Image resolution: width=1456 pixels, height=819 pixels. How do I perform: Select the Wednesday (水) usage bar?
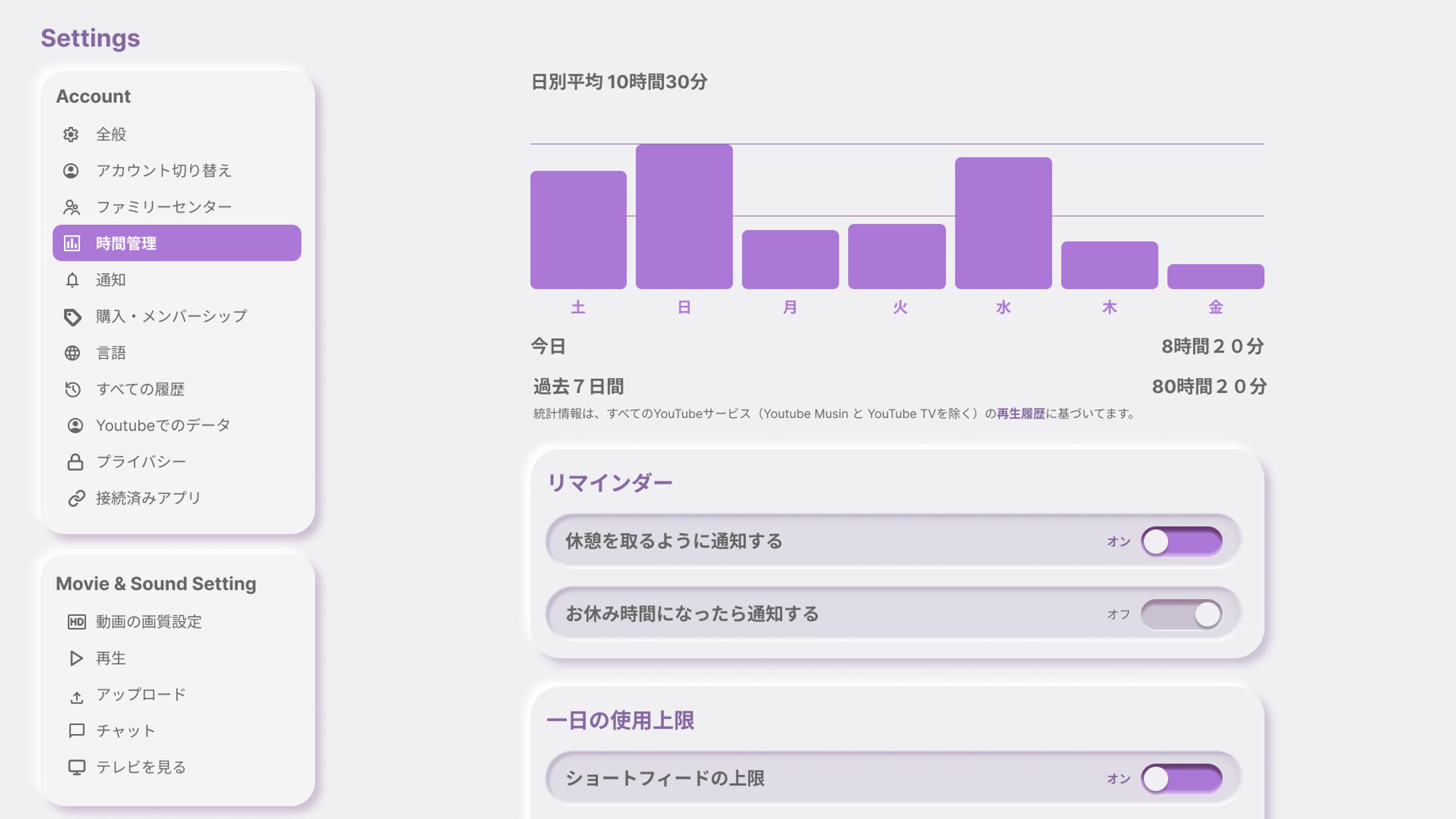[1003, 223]
